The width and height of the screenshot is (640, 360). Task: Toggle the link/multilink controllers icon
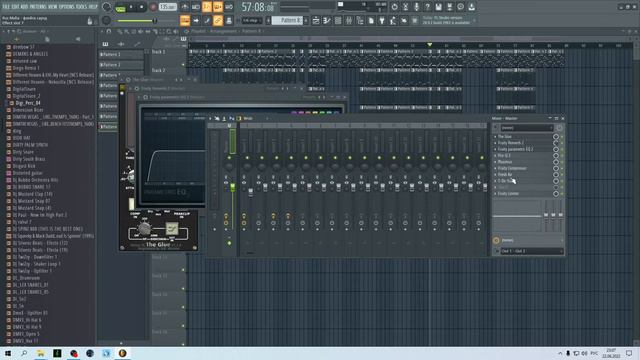[x=218, y=20]
